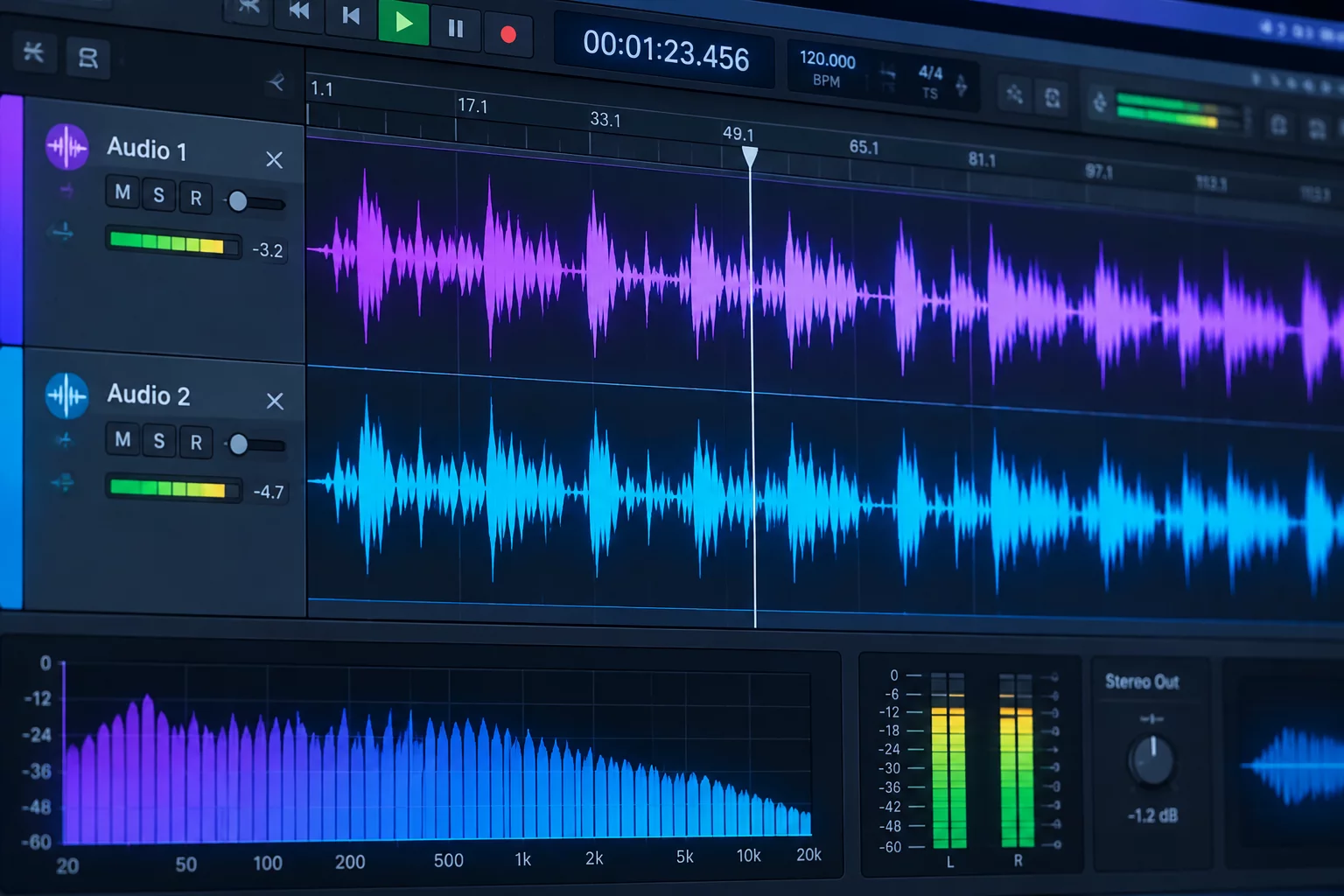Click the -1.2 dB Stereo Out value

1151,815
